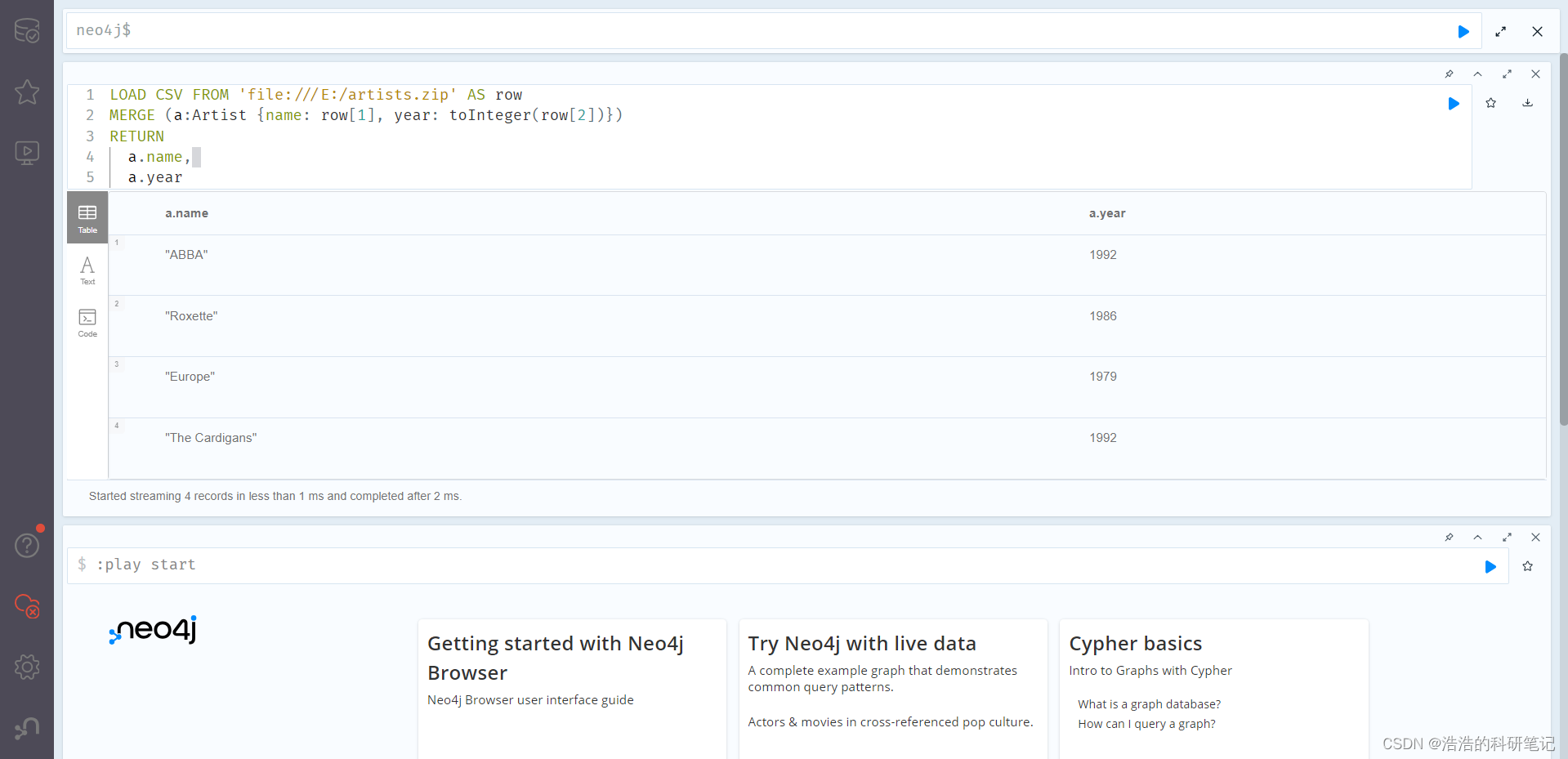Clear the top neo4j$ editor

1537,31
